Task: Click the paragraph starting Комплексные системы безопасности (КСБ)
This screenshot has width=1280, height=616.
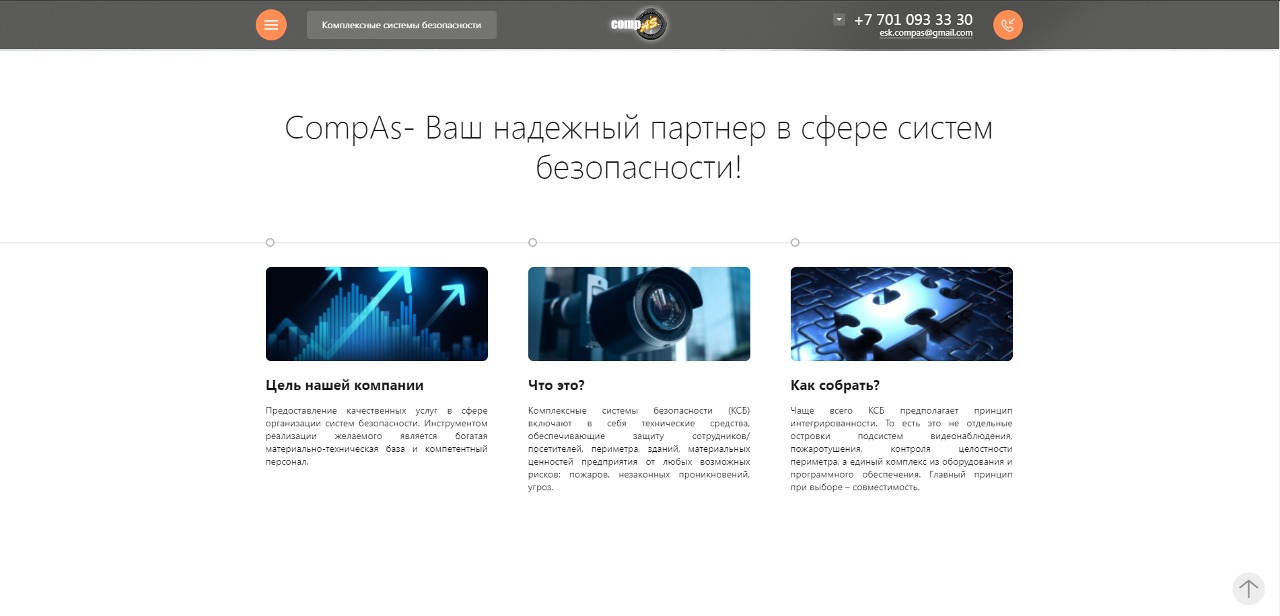Action: point(639,449)
